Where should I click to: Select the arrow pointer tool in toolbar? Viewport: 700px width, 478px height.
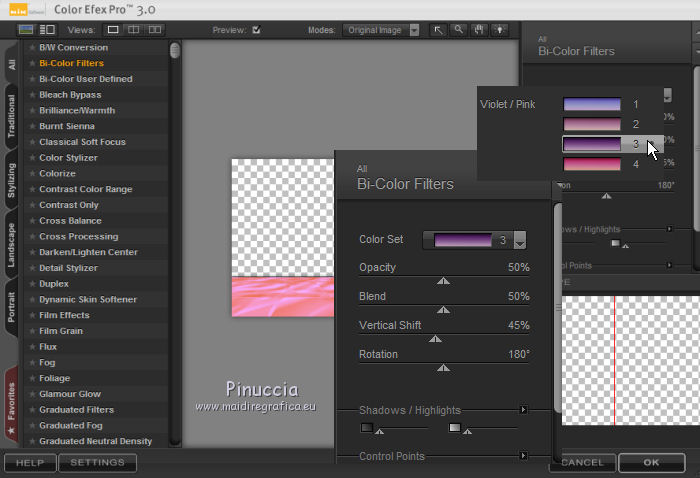(438, 30)
